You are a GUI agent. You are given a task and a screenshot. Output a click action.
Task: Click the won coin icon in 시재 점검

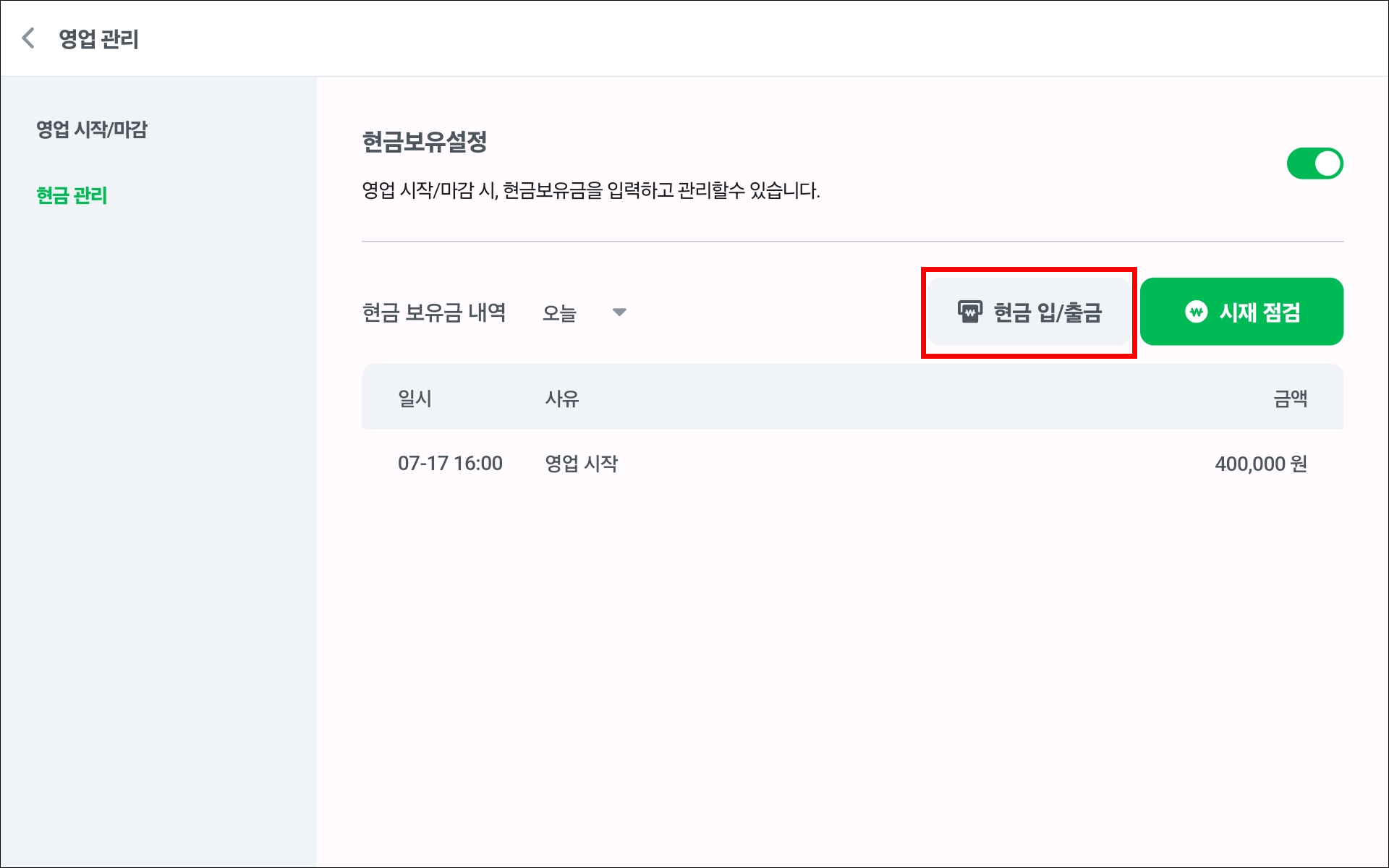pyautogui.click(x=1197, y=312)
